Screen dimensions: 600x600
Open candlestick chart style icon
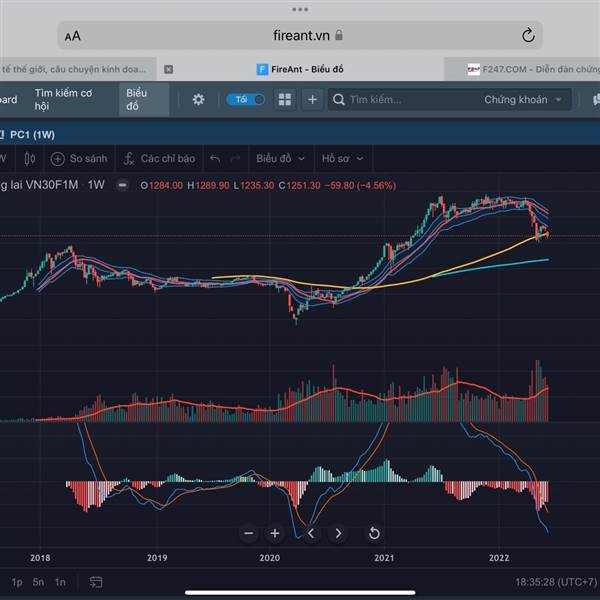click(x=30, y=158)
